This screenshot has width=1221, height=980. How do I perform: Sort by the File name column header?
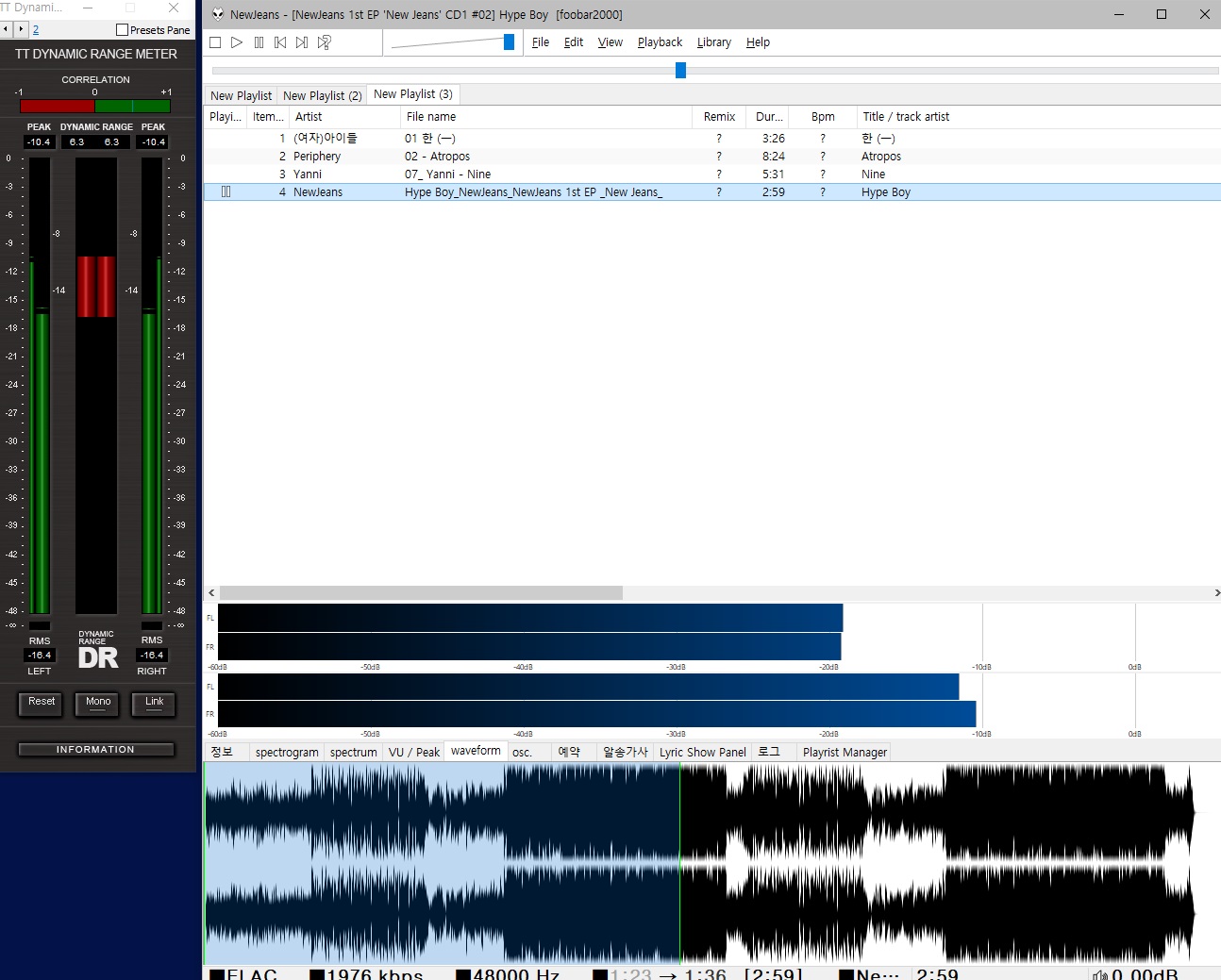[x=546, y=117]
